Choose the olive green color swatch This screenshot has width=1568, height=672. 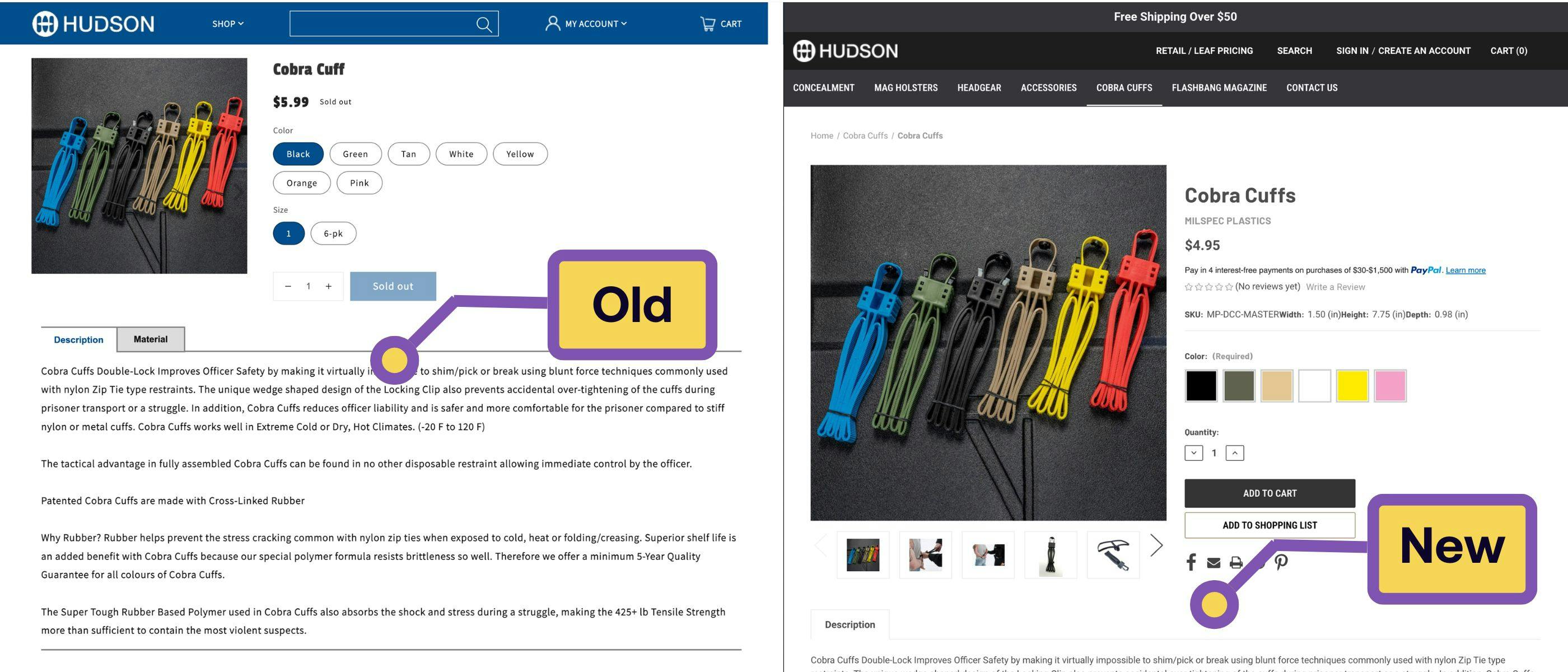coord(1239,385)
